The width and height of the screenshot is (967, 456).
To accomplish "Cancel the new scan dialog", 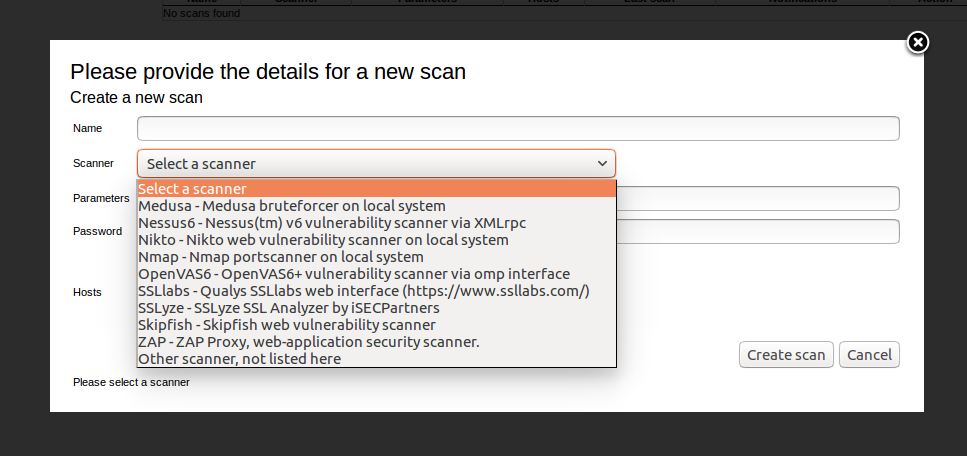I will 869,355.
